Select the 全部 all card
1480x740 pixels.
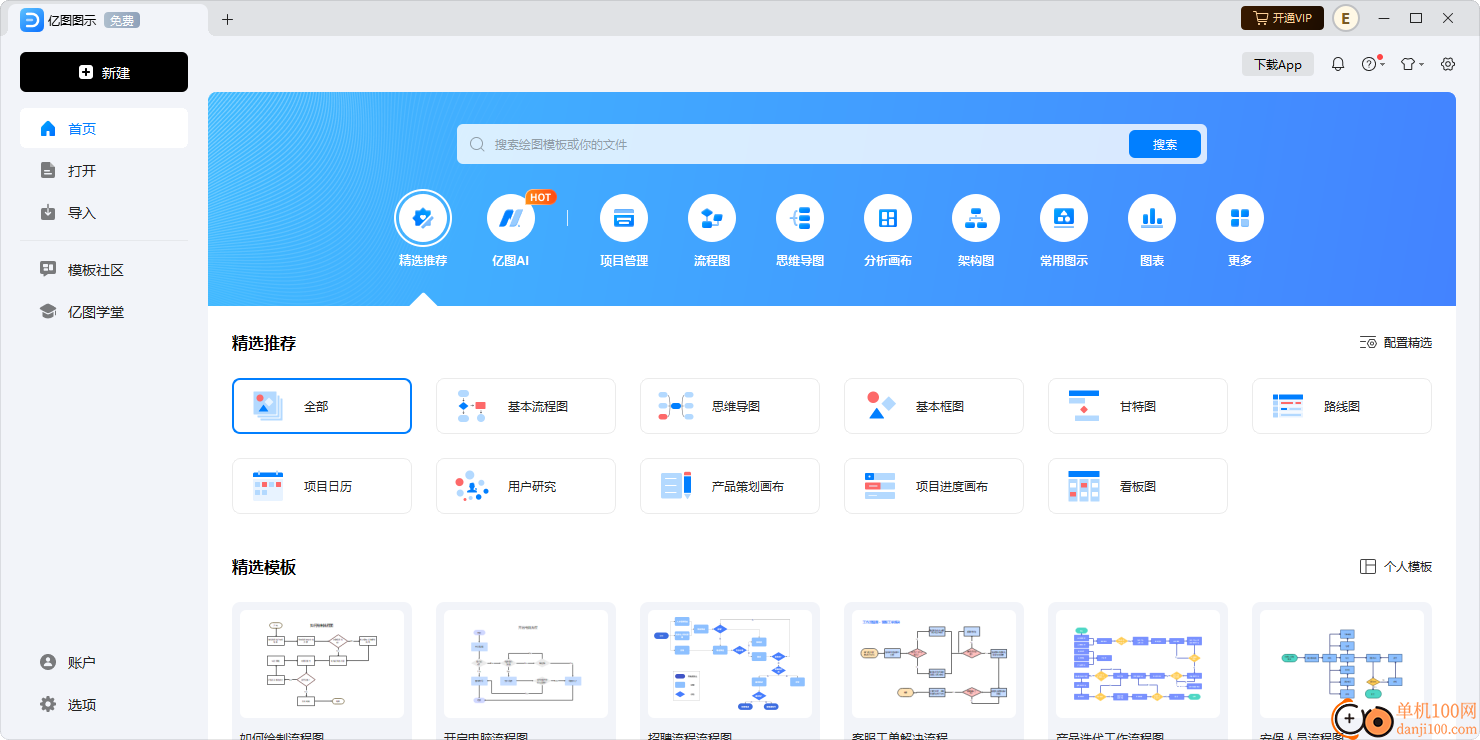[322, 406]
